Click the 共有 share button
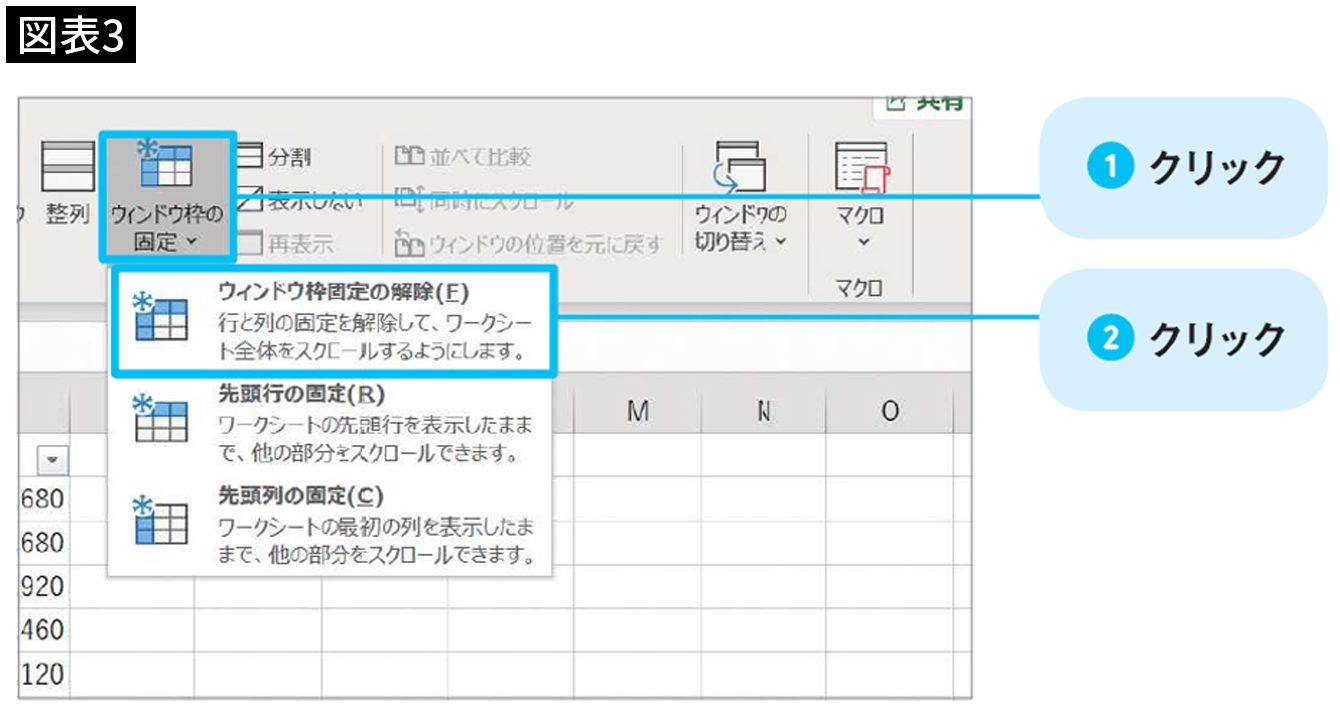This screenshot has width=1340, height=711. pyautogui.click(x=918, y=104)
